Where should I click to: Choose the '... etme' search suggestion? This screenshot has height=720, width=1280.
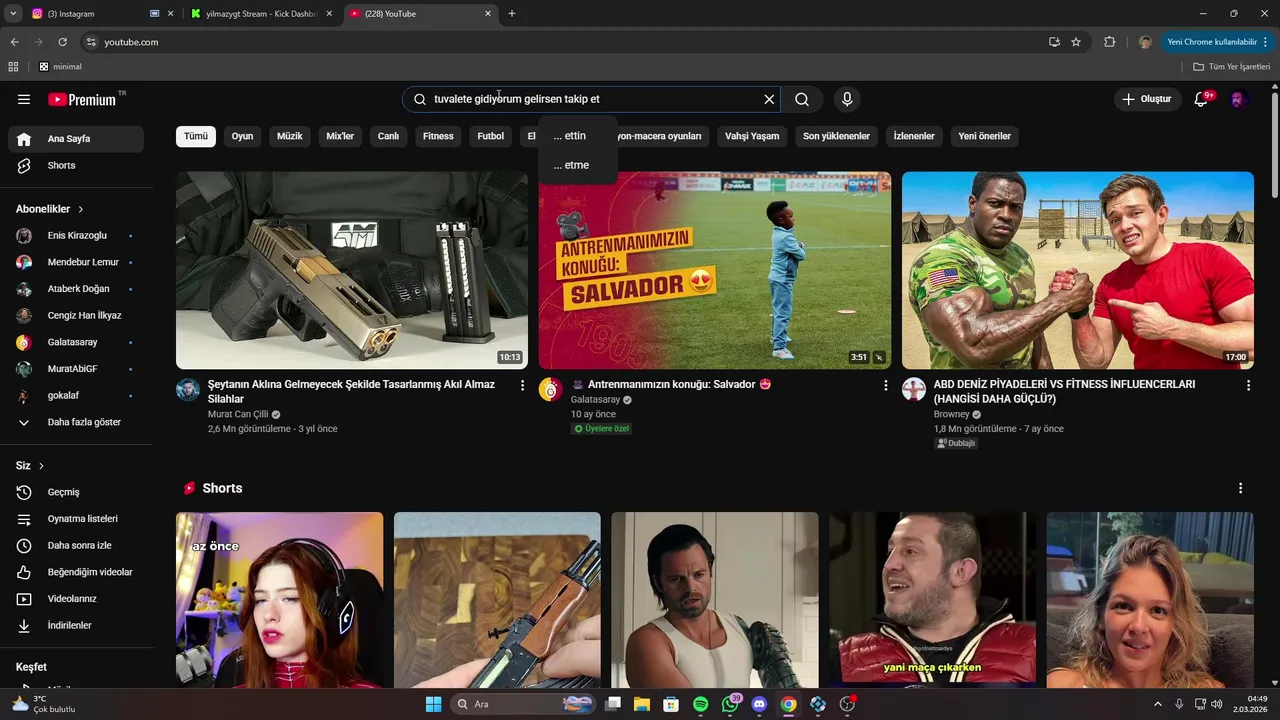pyautogui.click(x=578, y=165)
